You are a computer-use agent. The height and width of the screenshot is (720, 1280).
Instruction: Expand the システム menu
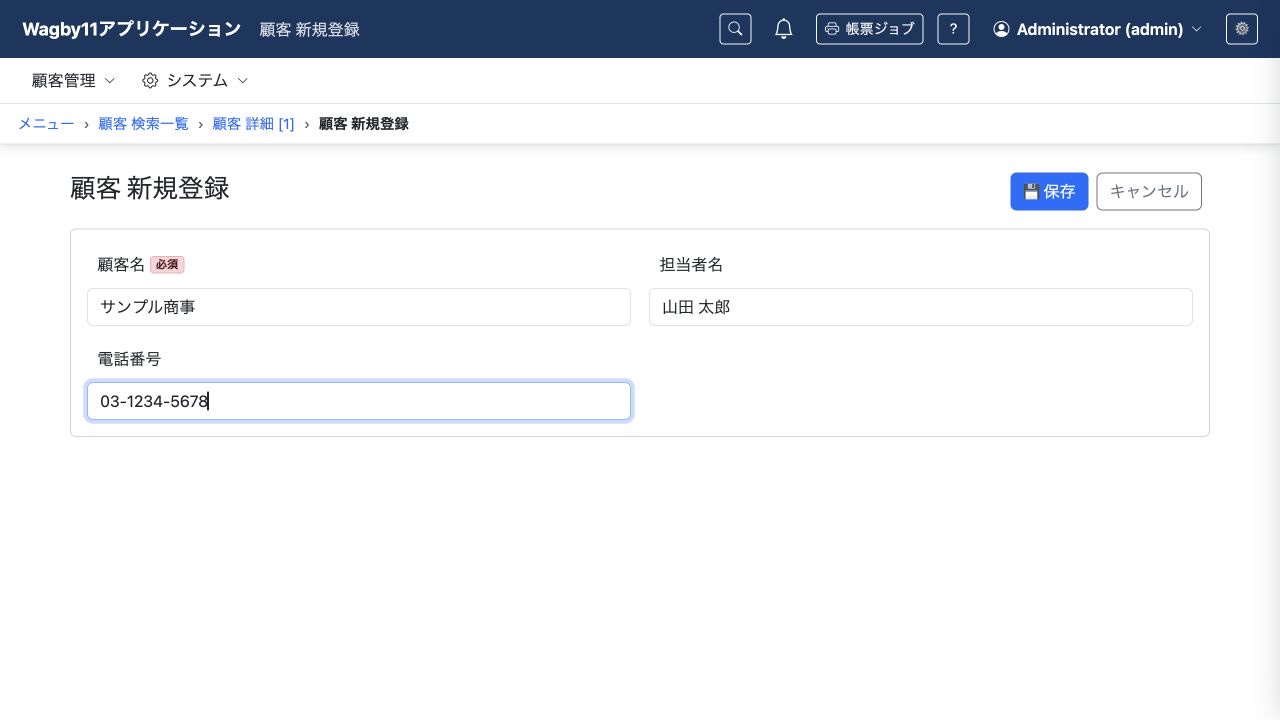point(195,80)
